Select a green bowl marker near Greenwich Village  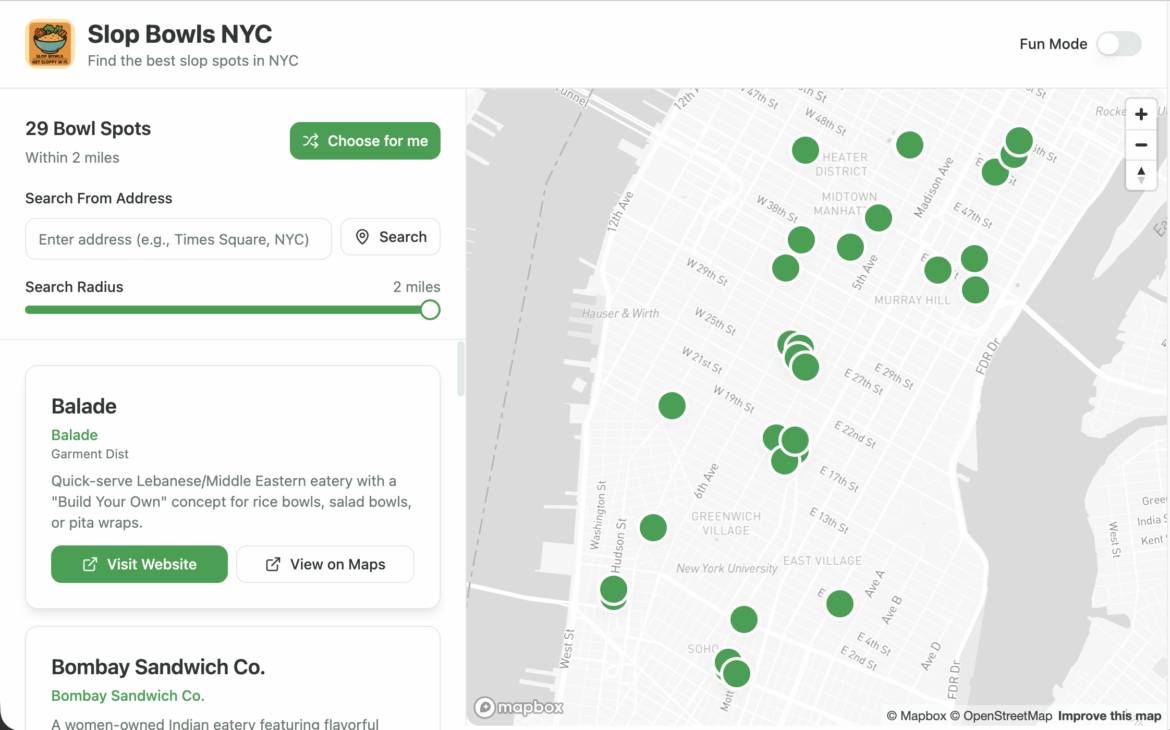click(x=654, y=527)
